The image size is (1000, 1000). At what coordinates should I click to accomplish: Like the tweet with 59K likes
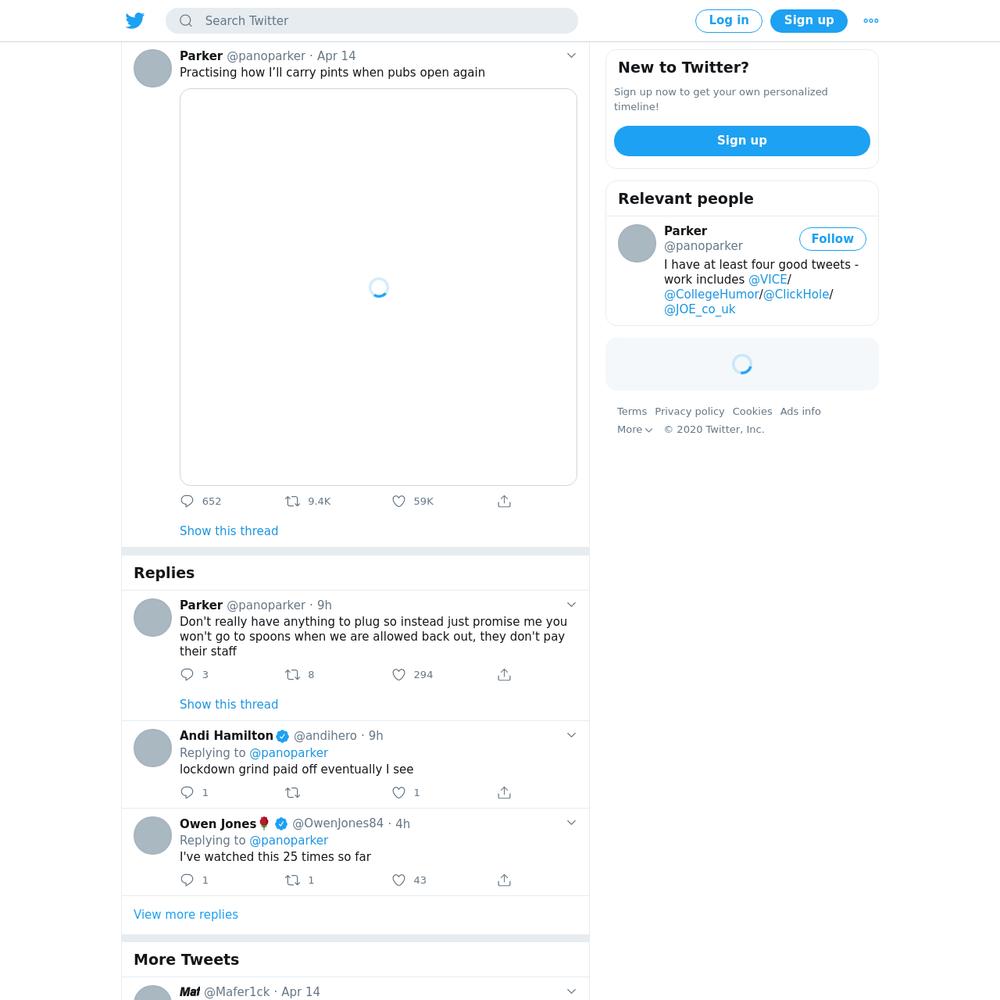pyautogui.click(x=399, y=501)
